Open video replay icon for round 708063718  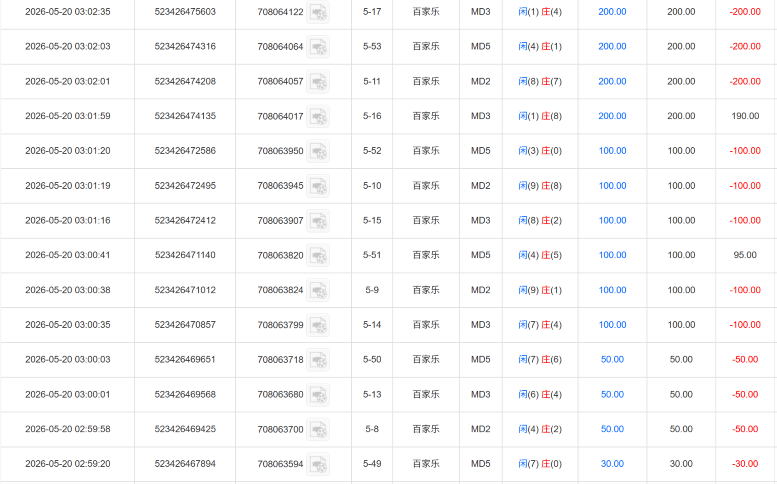318,360
